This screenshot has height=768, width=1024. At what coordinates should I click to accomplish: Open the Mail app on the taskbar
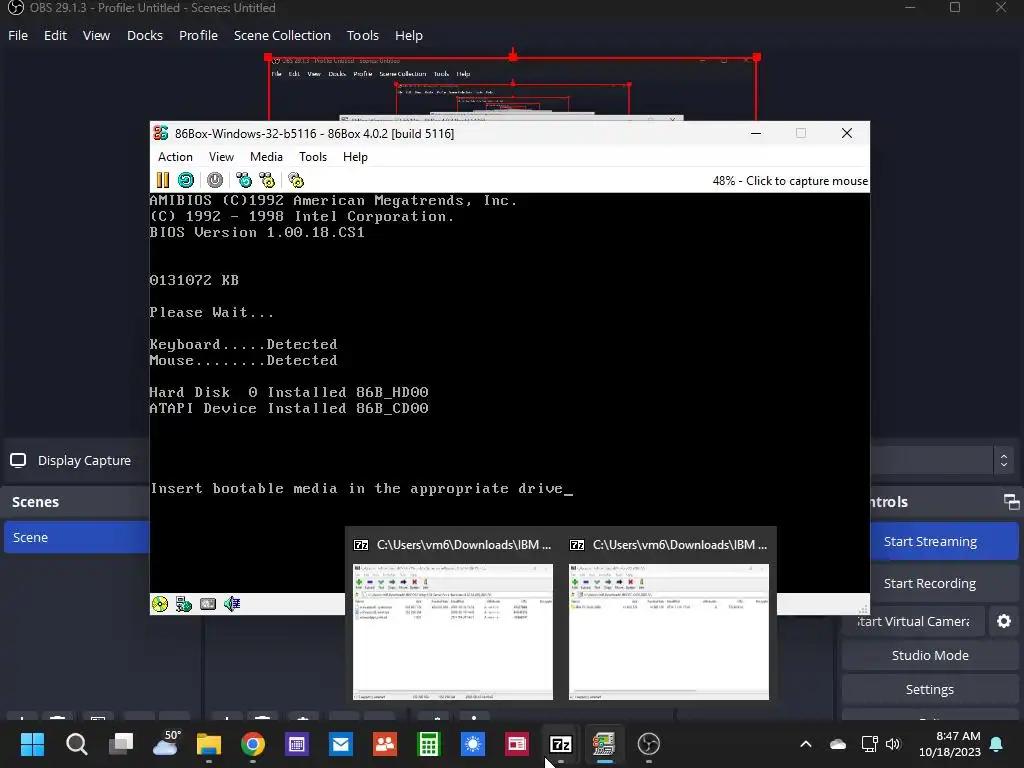coord(341,744)
